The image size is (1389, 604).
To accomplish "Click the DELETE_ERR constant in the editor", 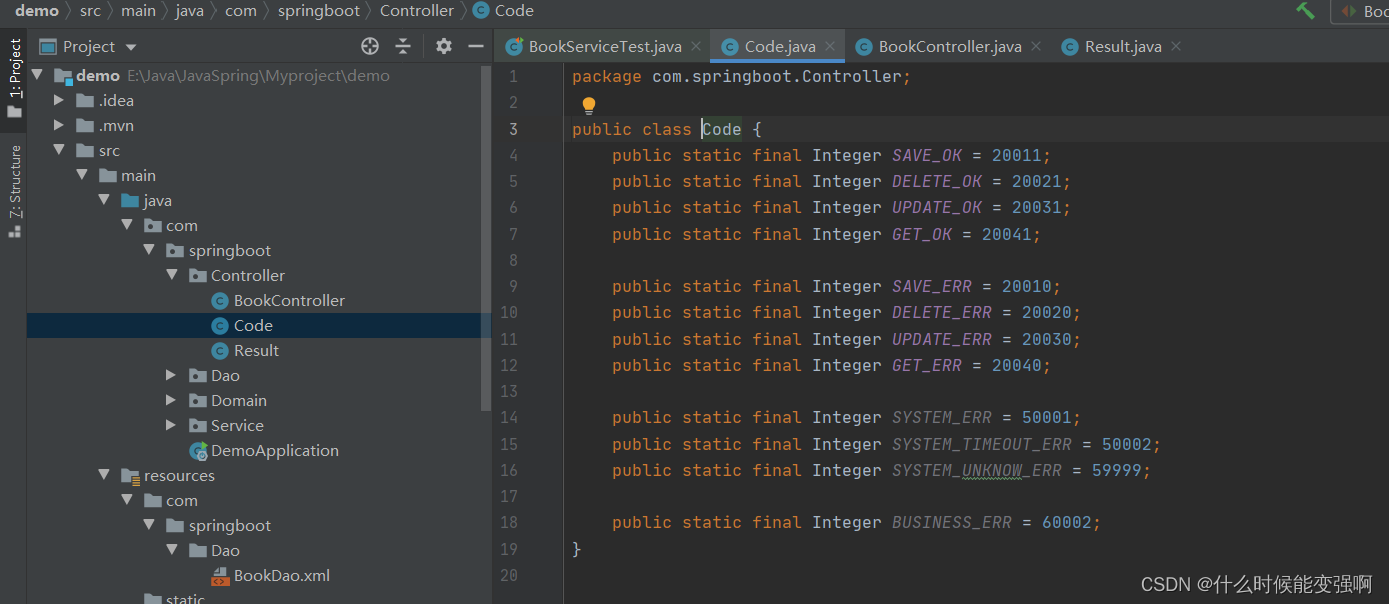I will tap(942, 312).
